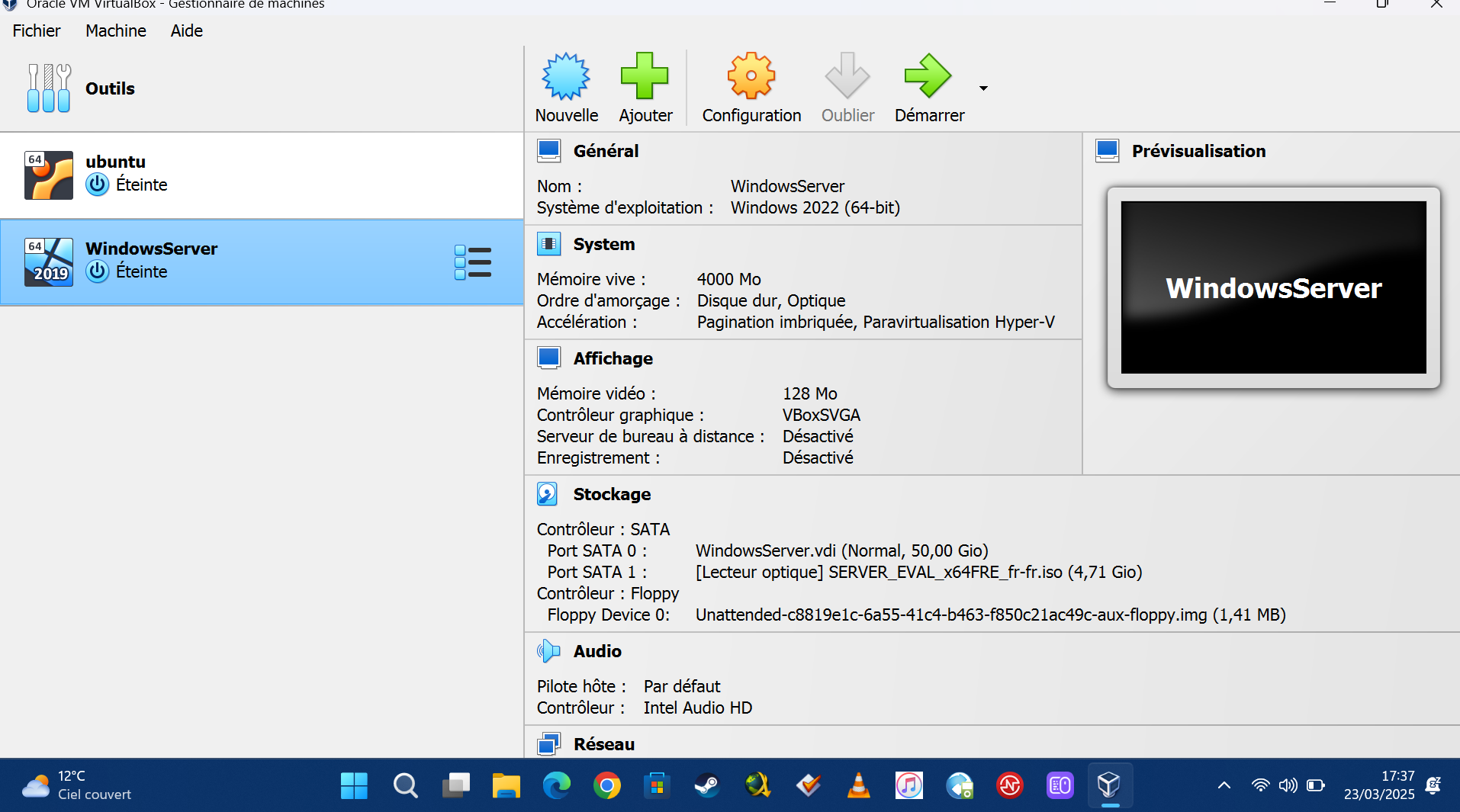Open the Fichier menu
The width and height of the screenshot is (1460, 812).
coord(37,30)
